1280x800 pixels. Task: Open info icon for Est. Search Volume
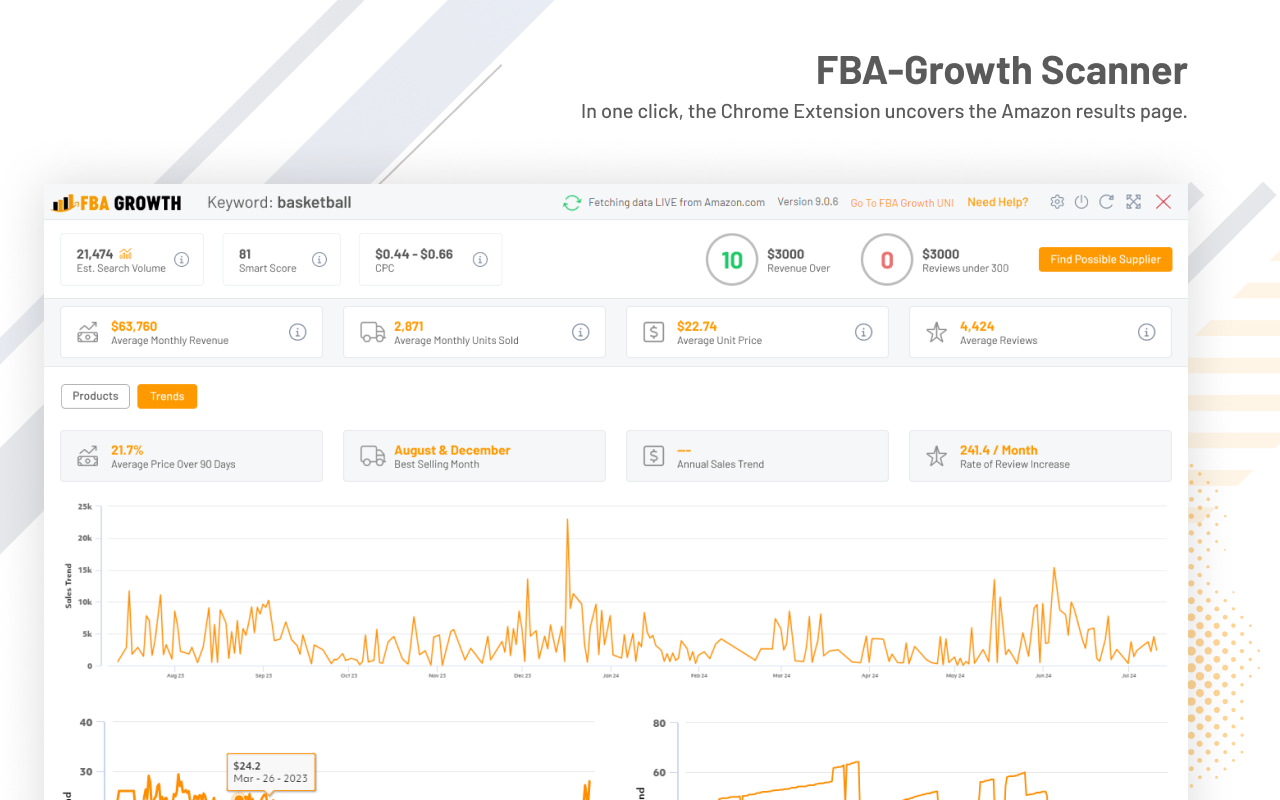(x=182, y=260)
